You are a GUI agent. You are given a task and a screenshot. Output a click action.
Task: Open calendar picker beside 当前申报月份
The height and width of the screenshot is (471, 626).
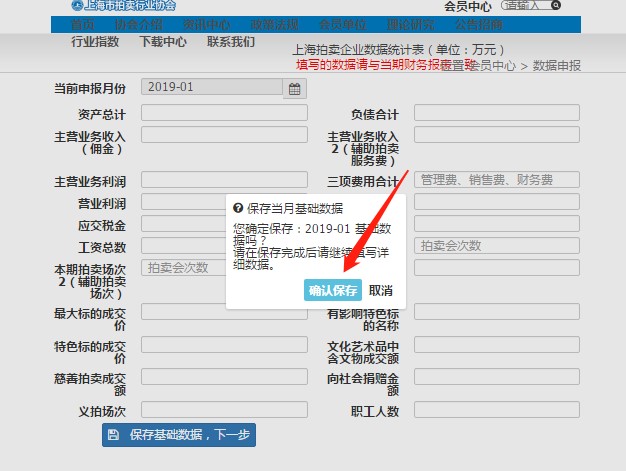click(295, 89)
